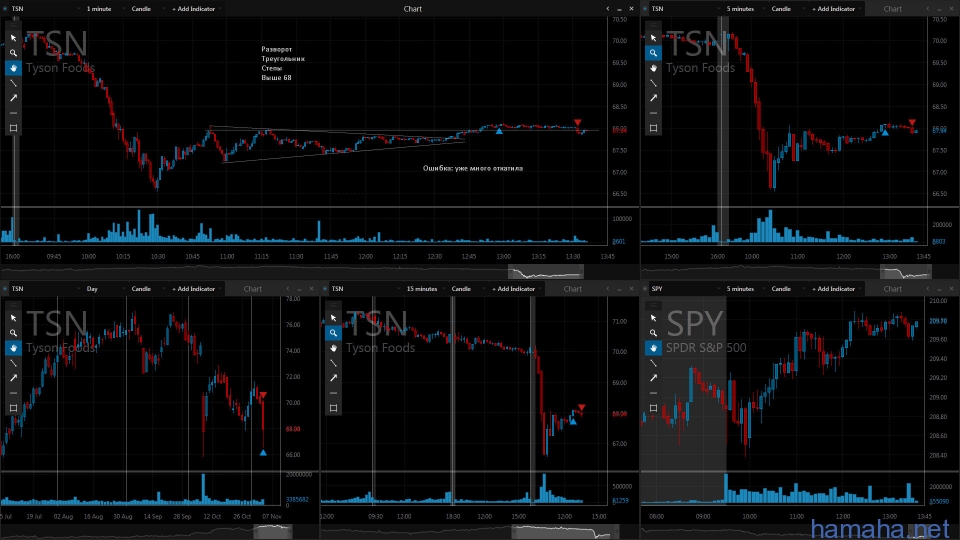
Task: Click the annotation 'Ошибка: уже много откатила'
Action: click(x=473, y=168)
